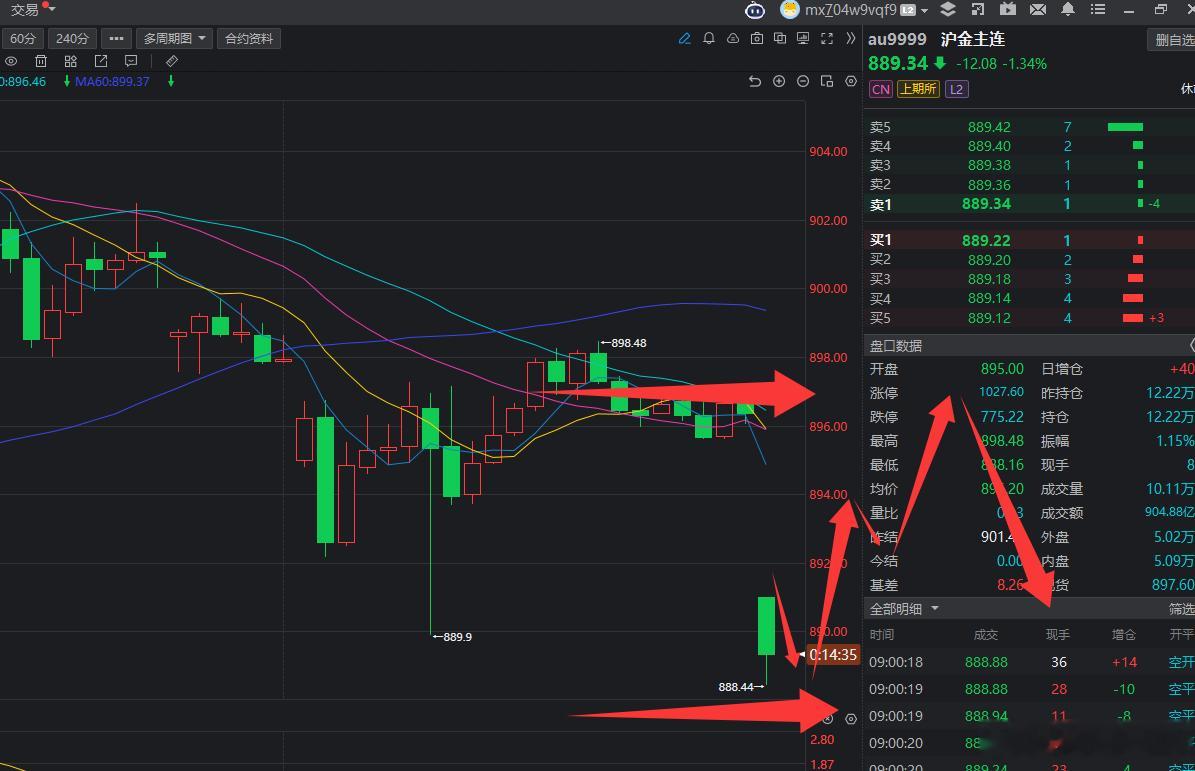Viewport: 1195px width, 771px height.
Task: Click the 时间 column header in trade details
Action: point(882,635)
